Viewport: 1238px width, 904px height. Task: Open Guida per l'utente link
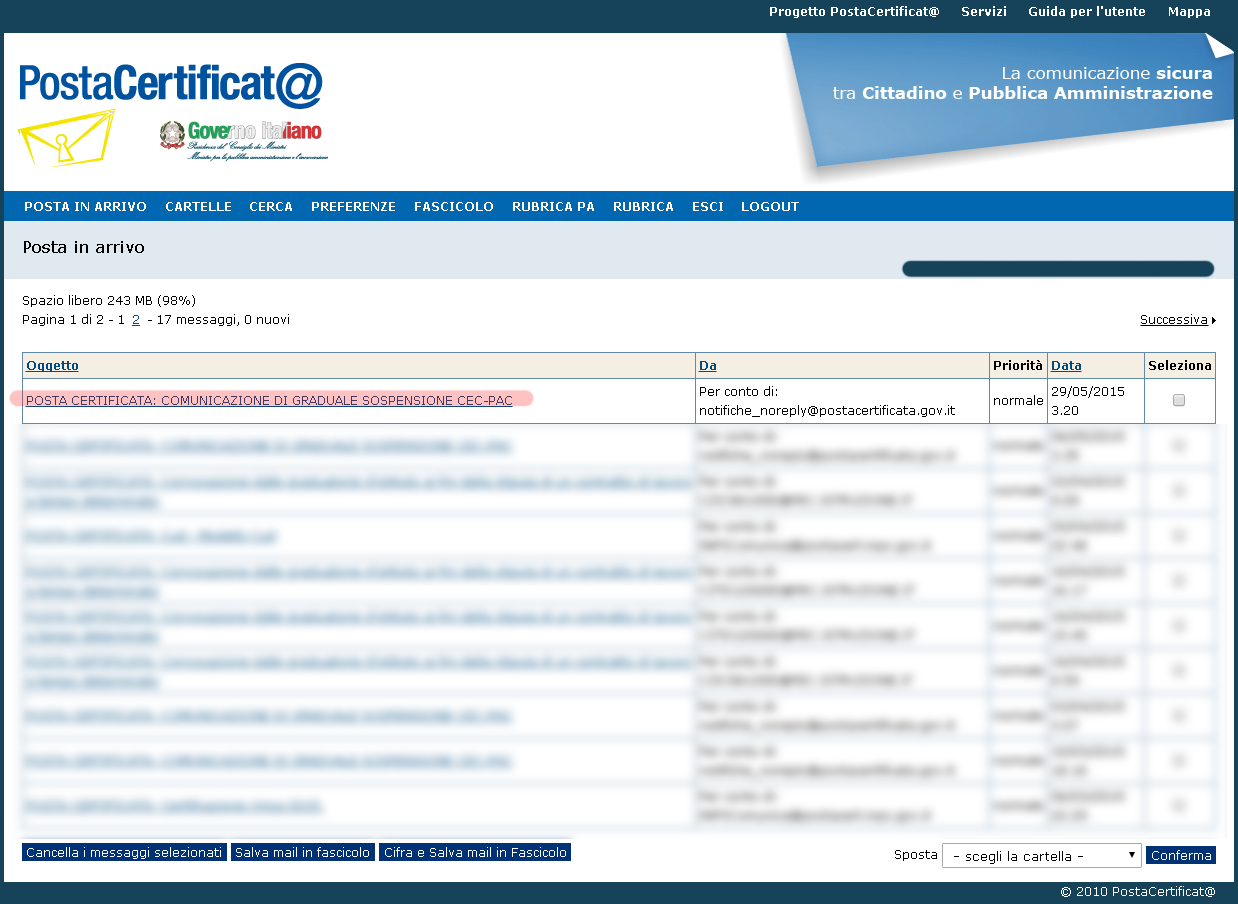point(1087,12)
